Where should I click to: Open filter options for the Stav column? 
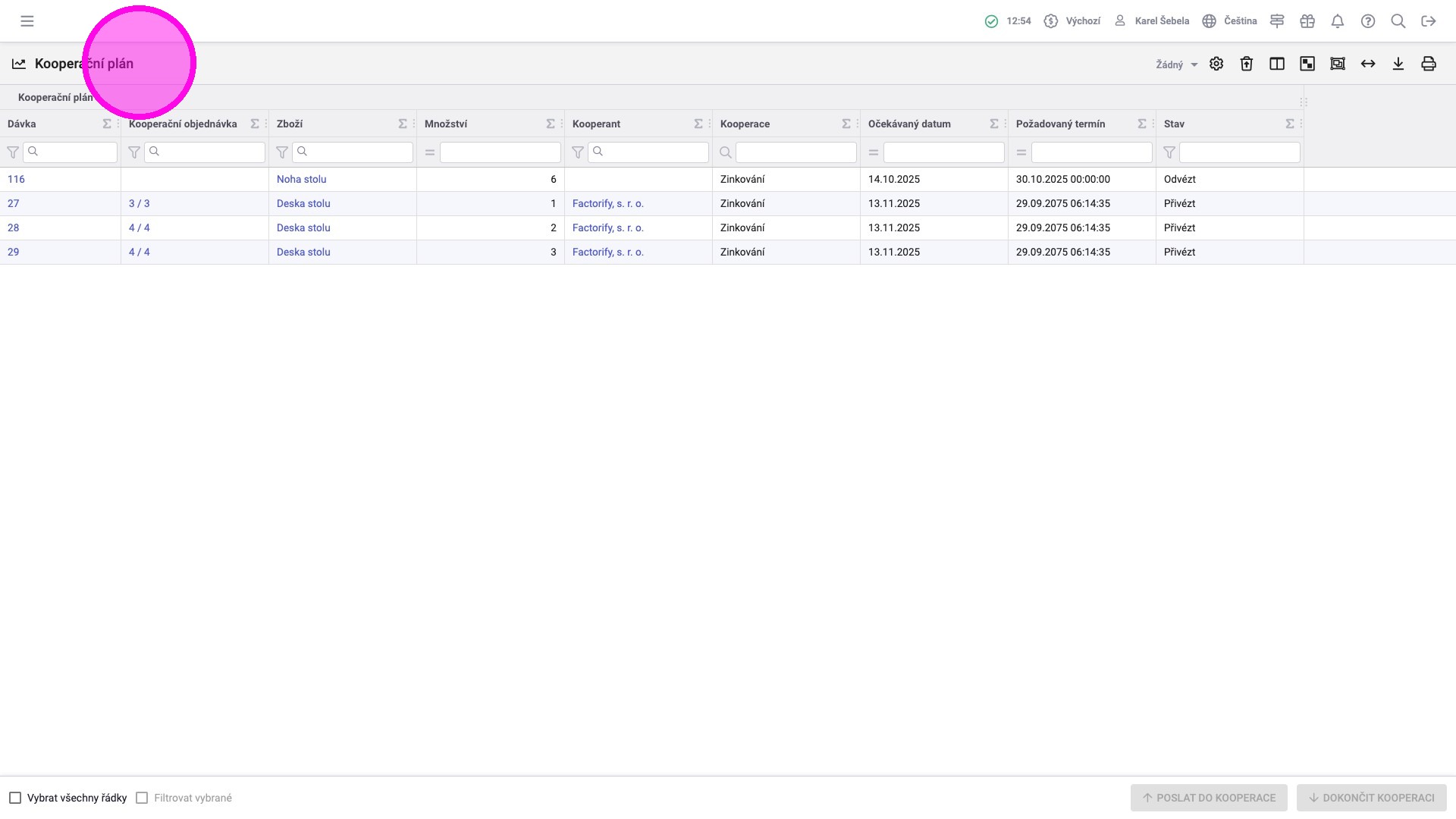click(x=1169, y=152)
